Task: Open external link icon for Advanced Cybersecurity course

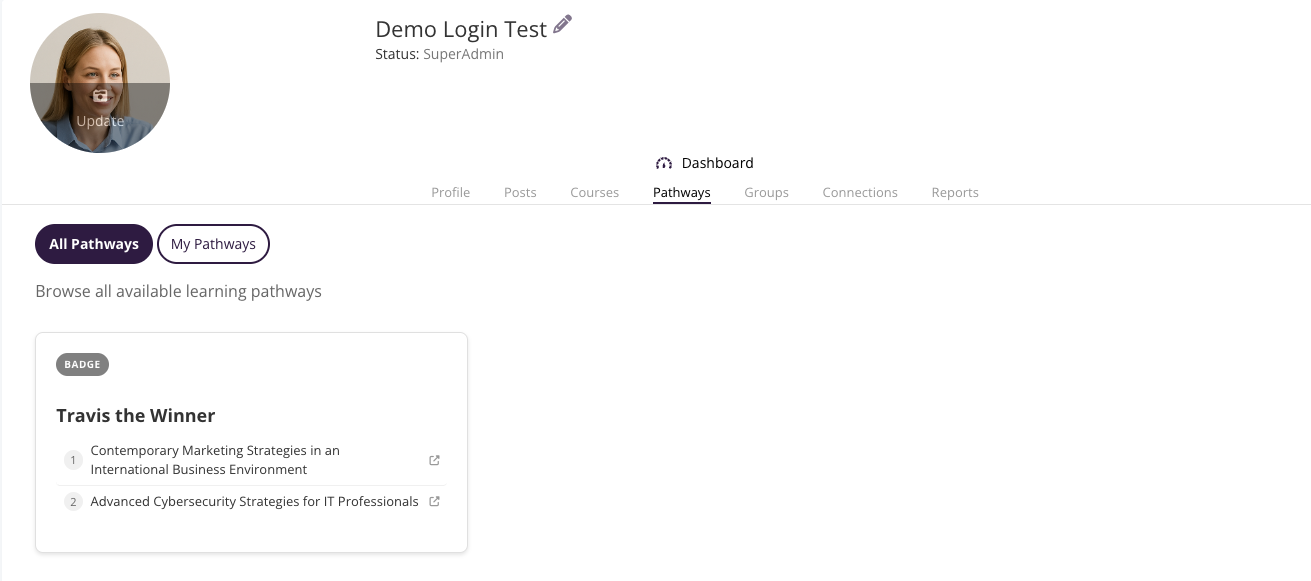Action: (434, 501)
